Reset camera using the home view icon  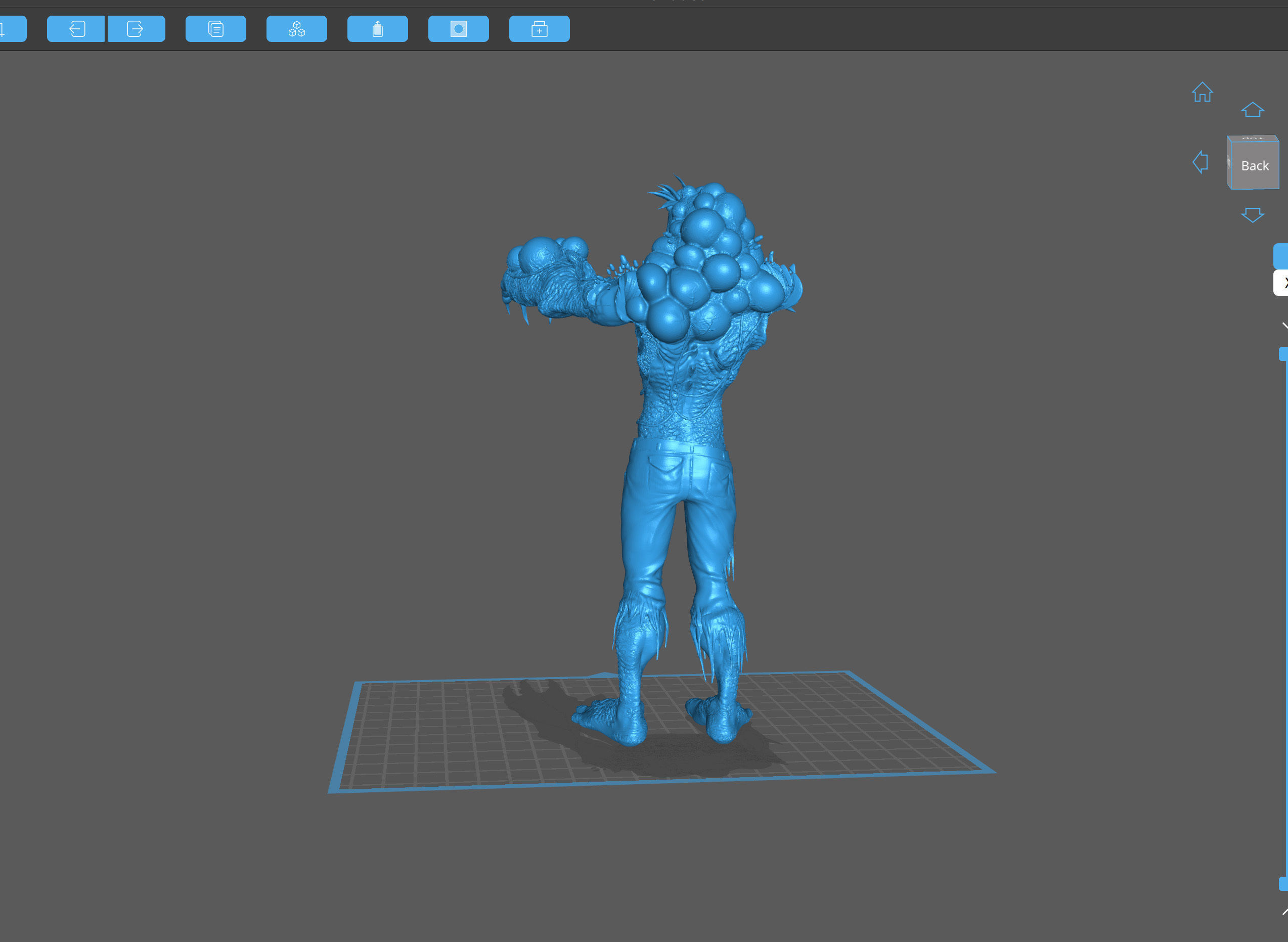1202,92
